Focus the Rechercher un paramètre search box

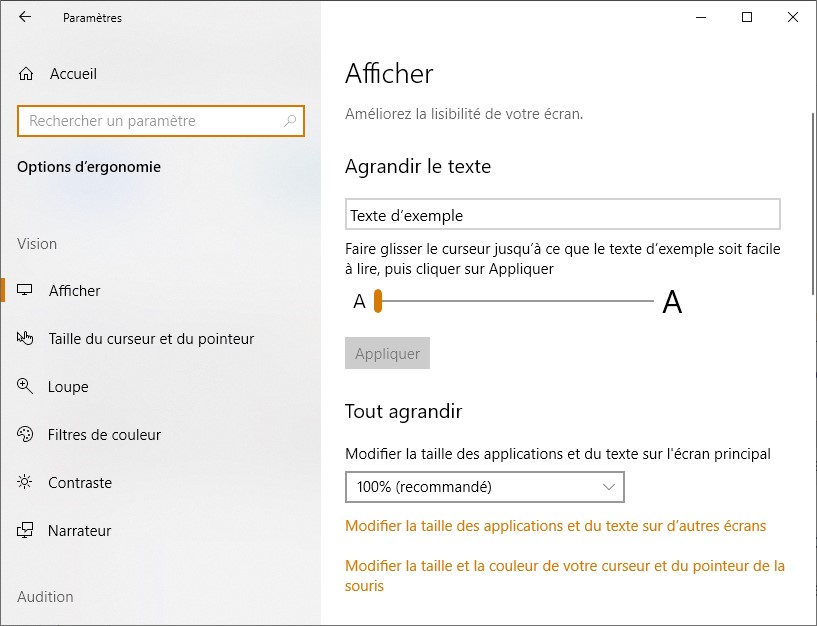pos(150,121)
